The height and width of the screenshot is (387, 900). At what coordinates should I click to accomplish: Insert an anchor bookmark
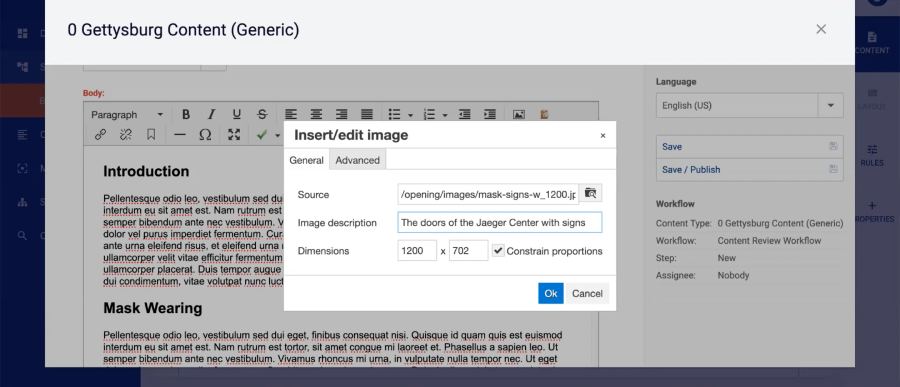coord(151,134)
